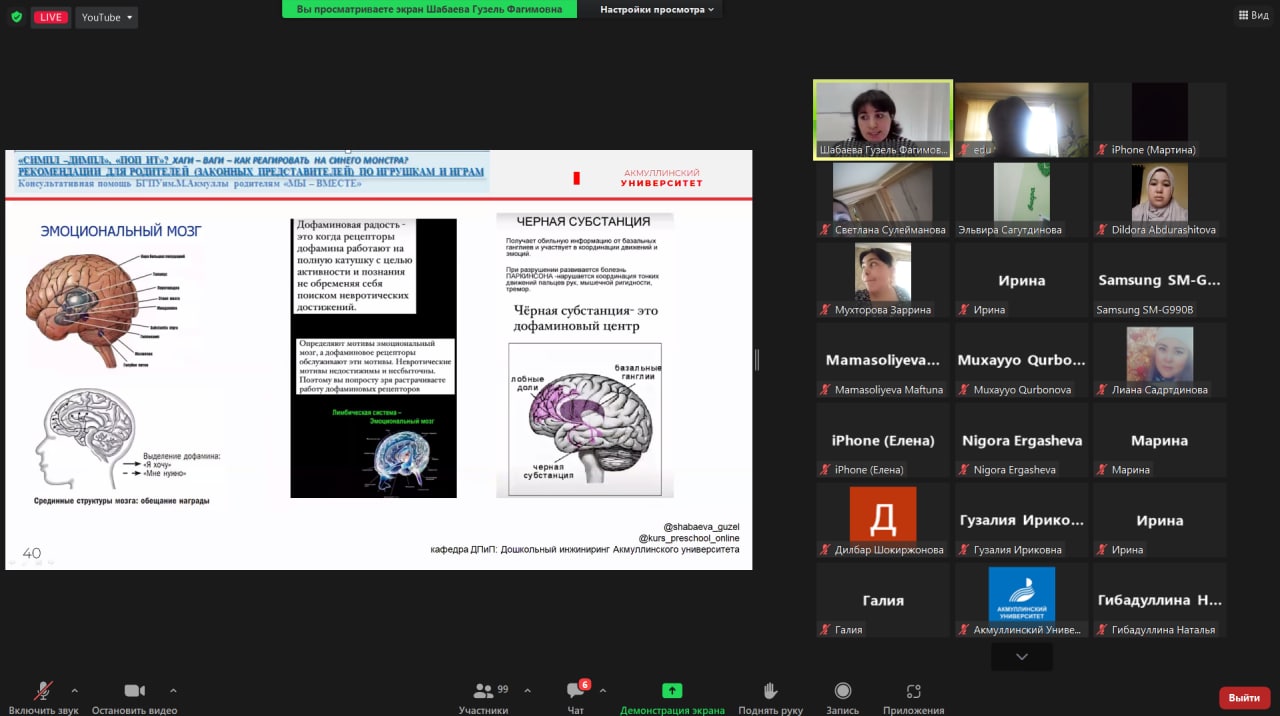The height and width of the screenshot is (716, 1280).
Task: Select Dildora Abdurashitova video thumbnail
Action: pos(1159,200)
